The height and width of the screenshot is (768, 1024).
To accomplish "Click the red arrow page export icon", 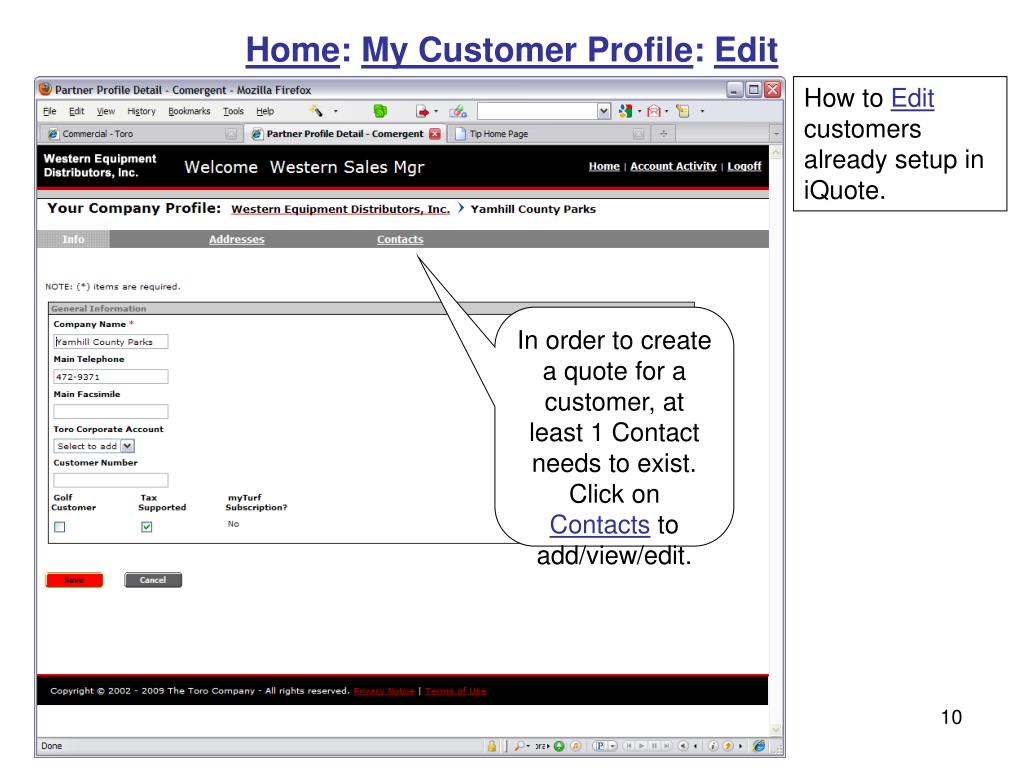I will 423,112.
